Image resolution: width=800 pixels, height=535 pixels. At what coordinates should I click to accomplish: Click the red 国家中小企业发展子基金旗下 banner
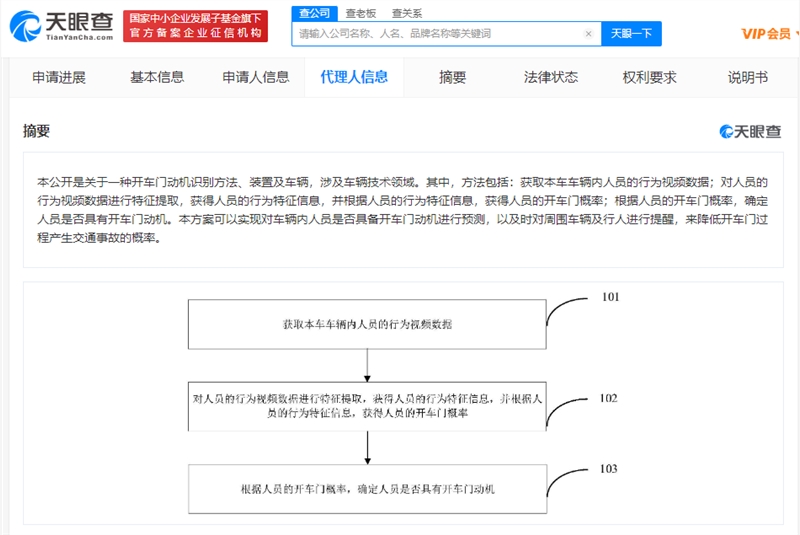point(195,26)
